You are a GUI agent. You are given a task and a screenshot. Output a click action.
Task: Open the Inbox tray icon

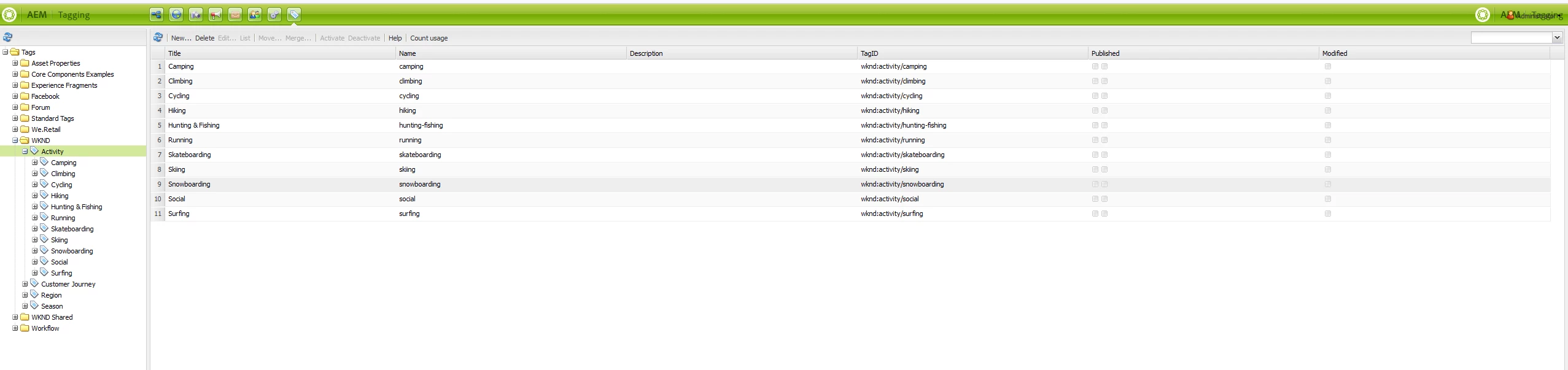coord(235,15)
